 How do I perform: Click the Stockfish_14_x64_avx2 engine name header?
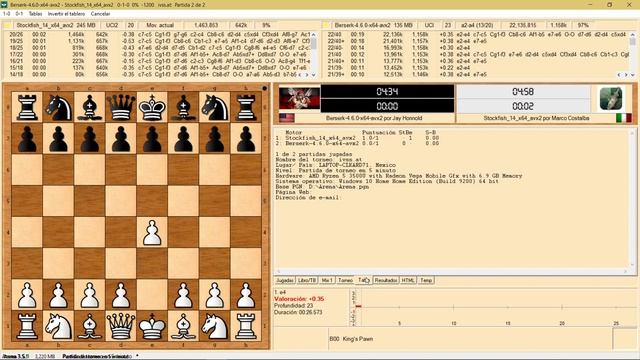[x=57, y=25]
